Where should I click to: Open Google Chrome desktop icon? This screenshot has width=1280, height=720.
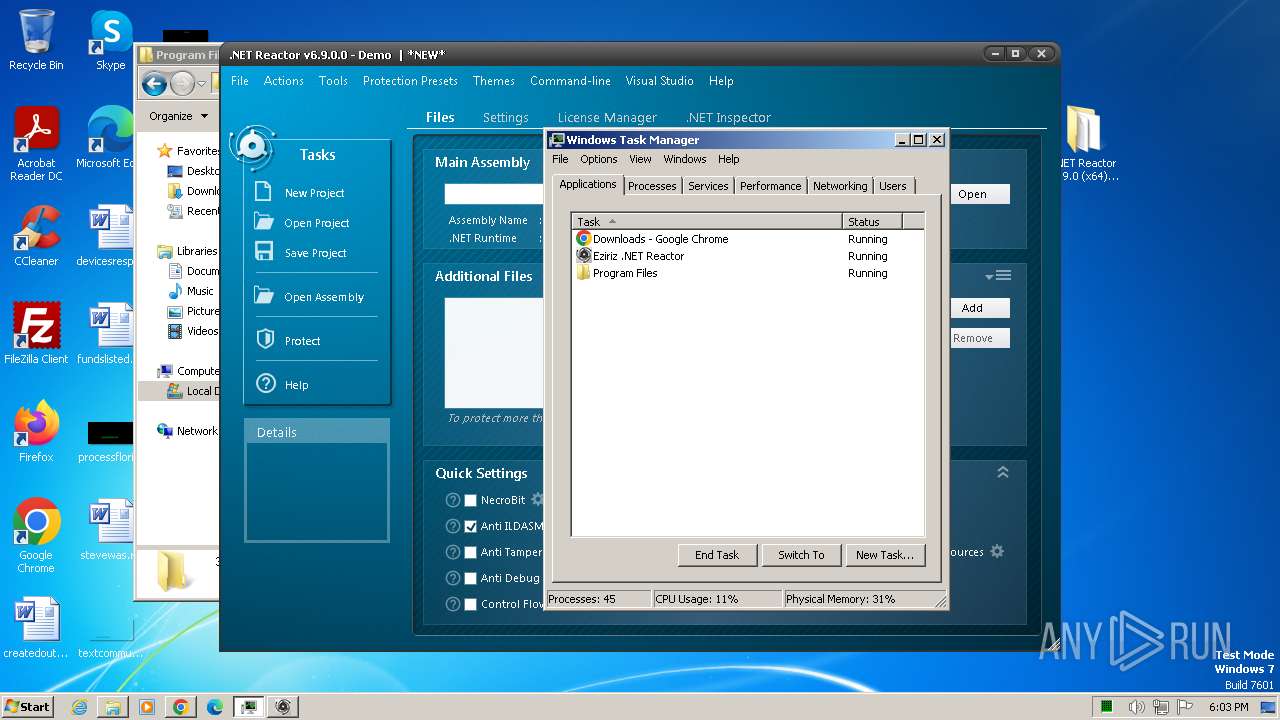click(x=36, y=536)
